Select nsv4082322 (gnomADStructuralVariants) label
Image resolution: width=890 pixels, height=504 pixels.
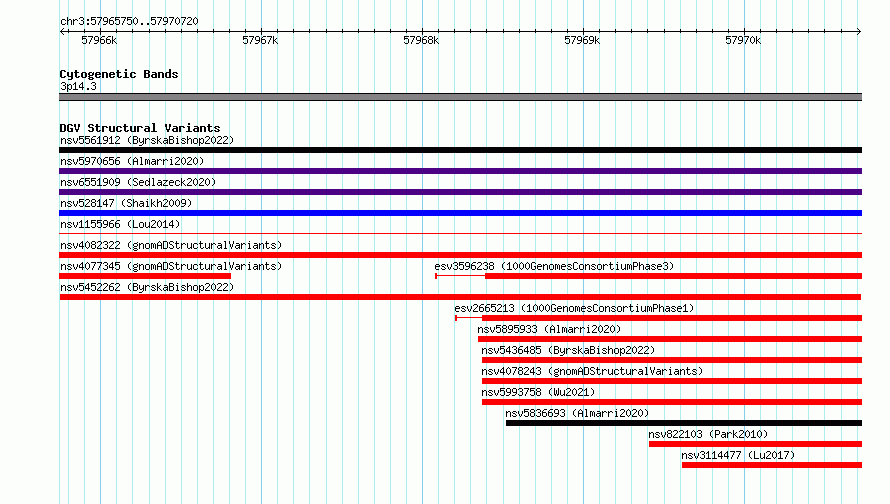coord(171,245)
